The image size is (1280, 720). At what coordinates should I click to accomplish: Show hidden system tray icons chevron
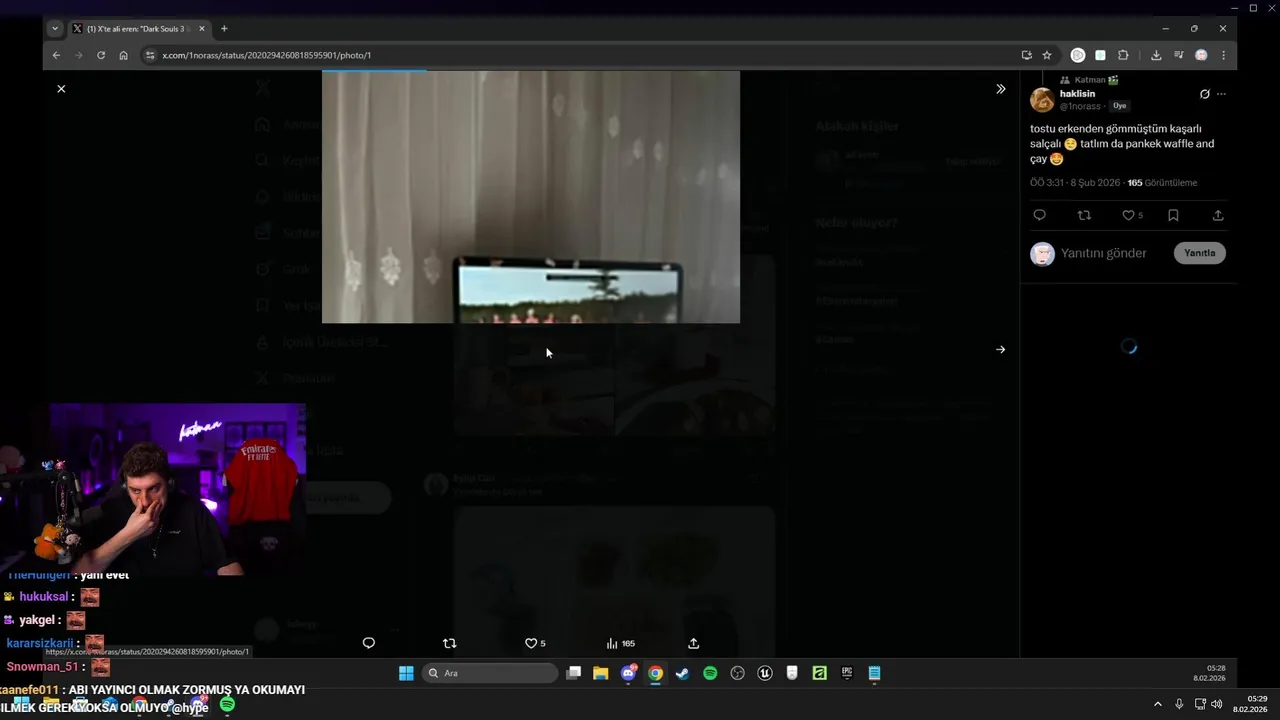[x=1158, y=704]
